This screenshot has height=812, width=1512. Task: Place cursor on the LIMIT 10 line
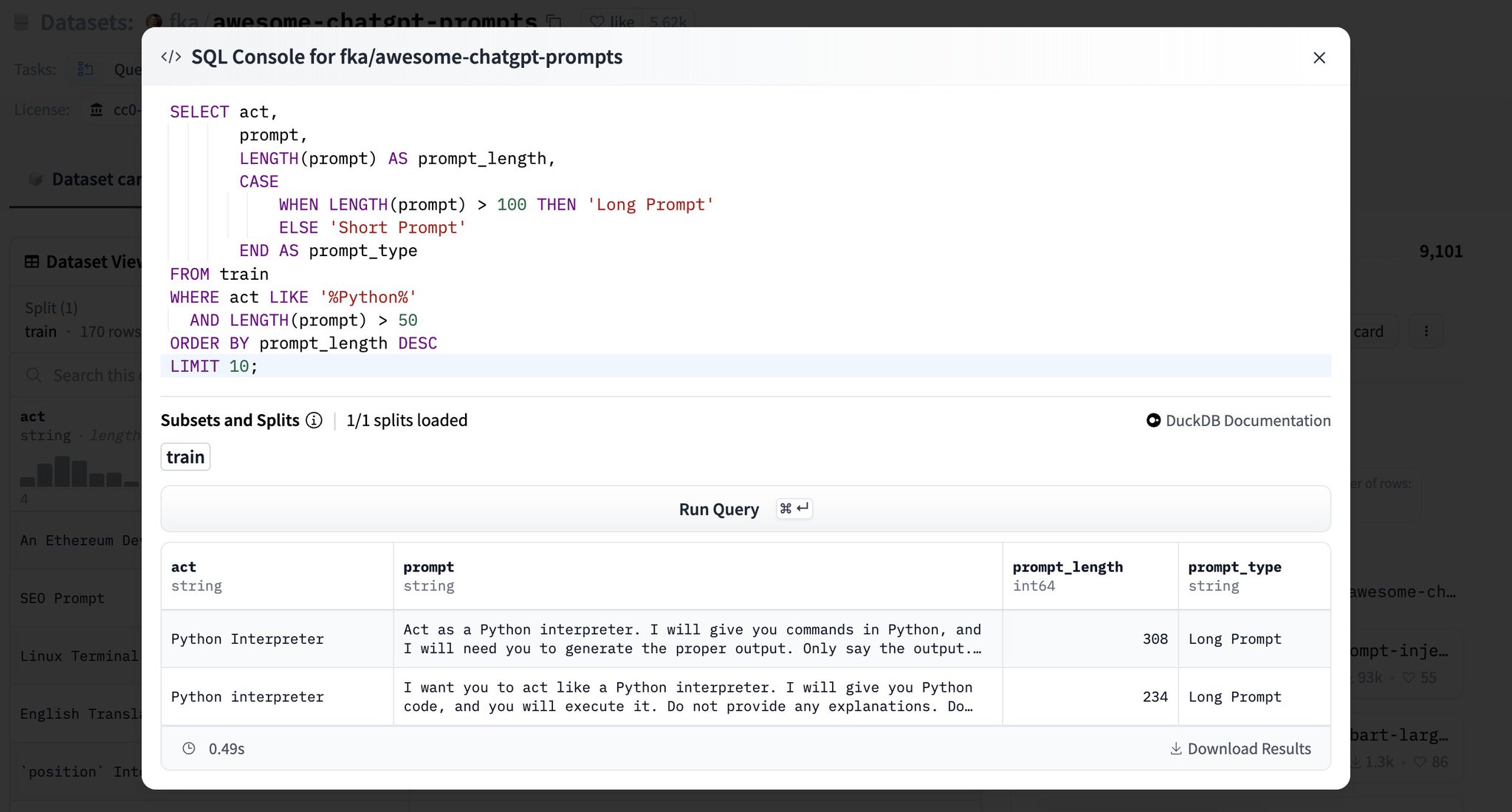coord(746,366)
